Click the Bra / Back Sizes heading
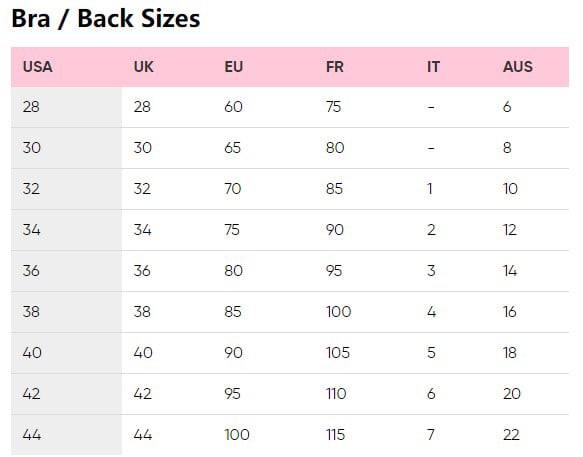583x457 pixels. (106, 19)
